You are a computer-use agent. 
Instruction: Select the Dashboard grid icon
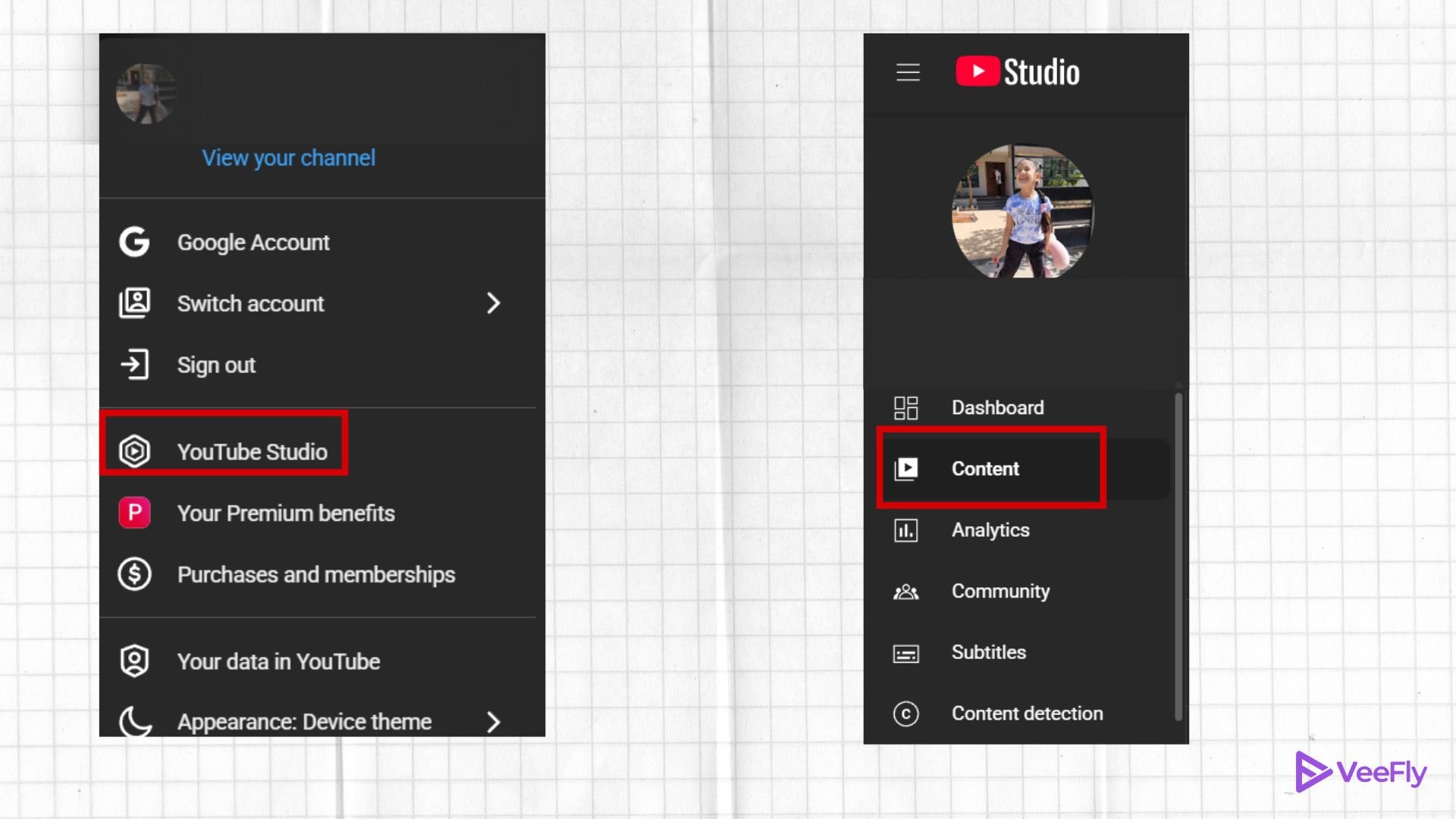907,407
